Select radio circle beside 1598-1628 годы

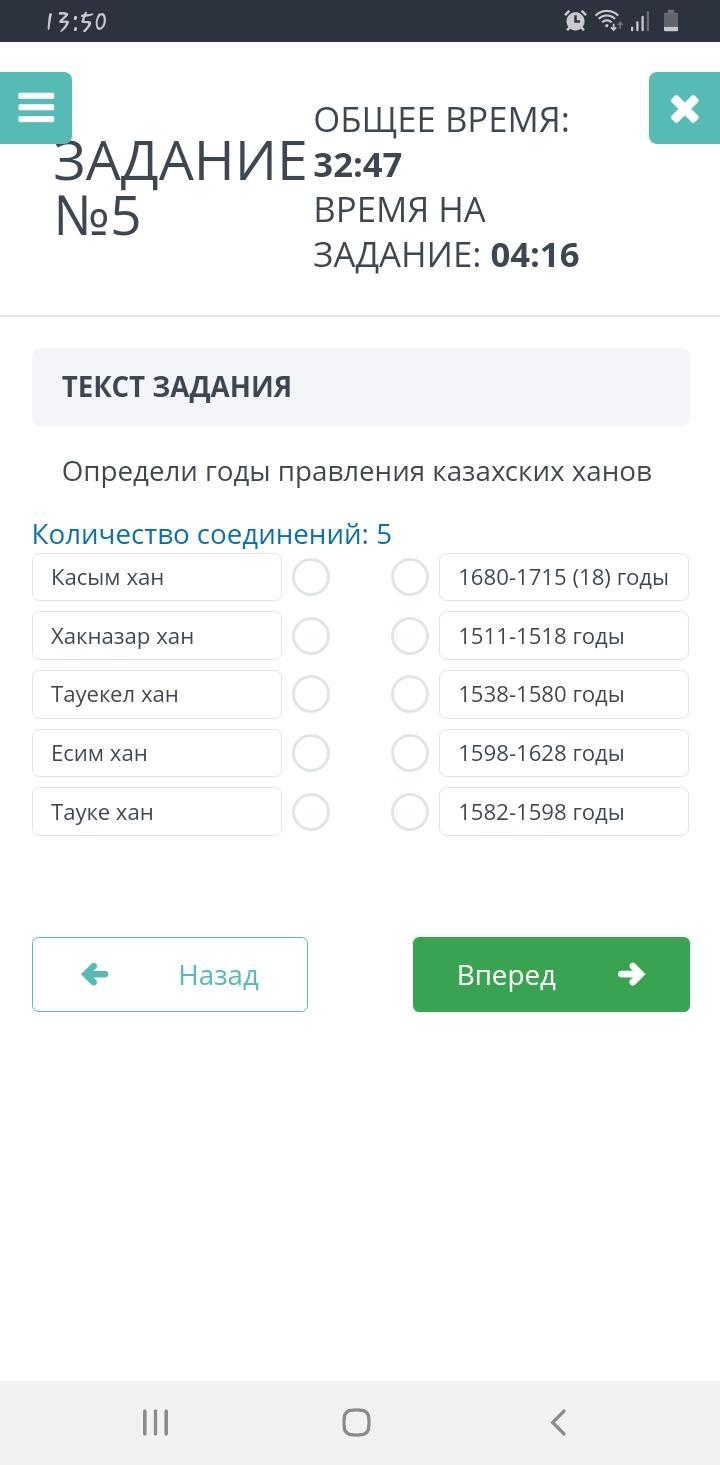click(x=410, y=753)
